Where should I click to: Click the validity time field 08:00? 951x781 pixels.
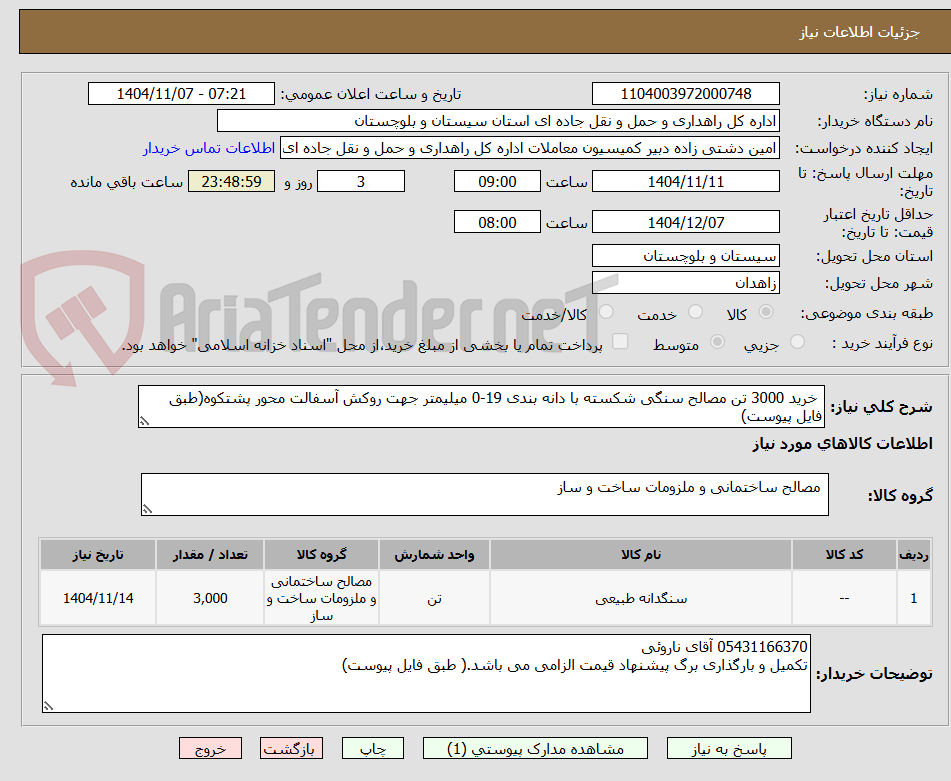click(x=497, y=222)
